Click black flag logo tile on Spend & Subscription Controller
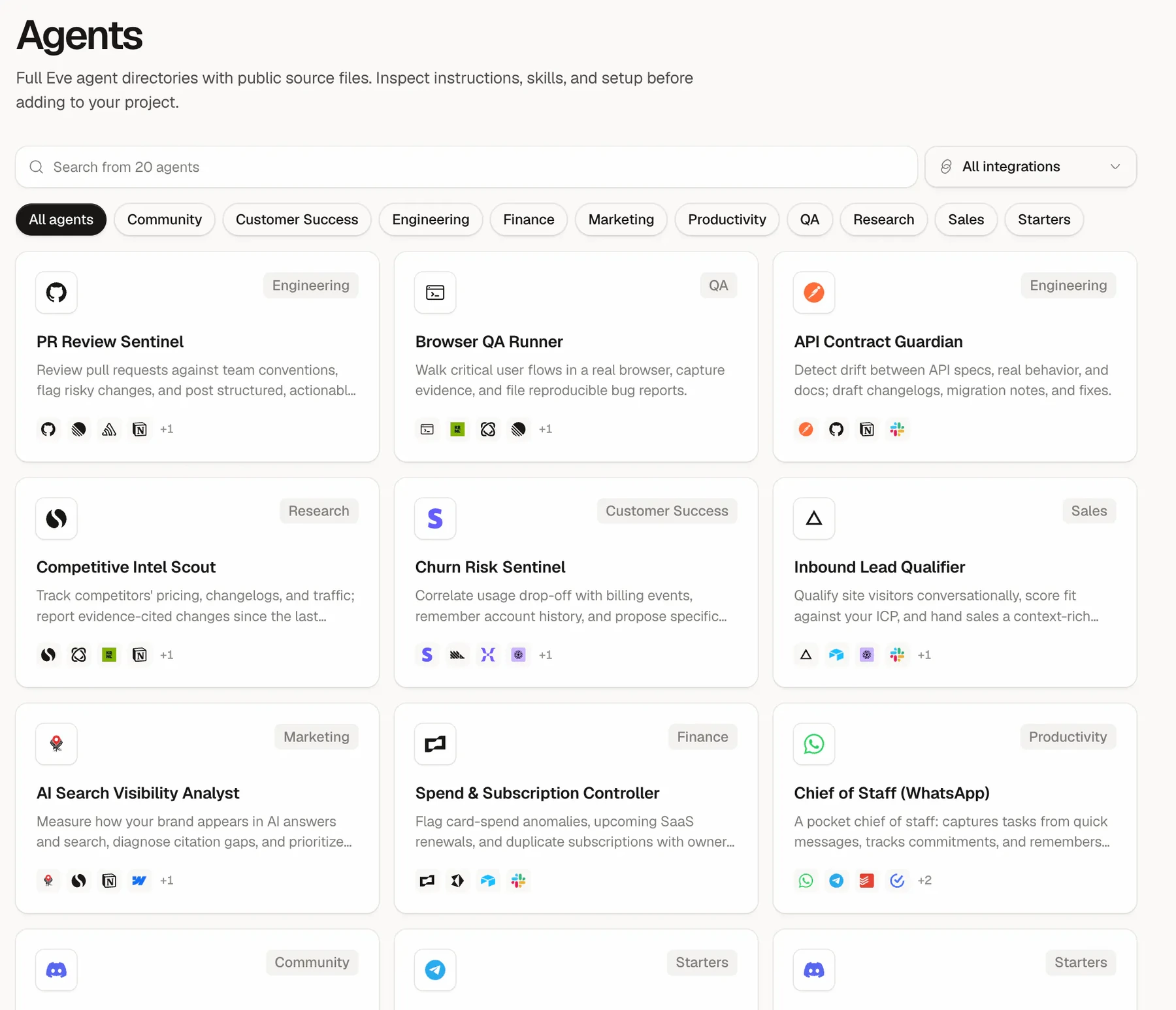 pyautogui.click(x=435, y=743)
